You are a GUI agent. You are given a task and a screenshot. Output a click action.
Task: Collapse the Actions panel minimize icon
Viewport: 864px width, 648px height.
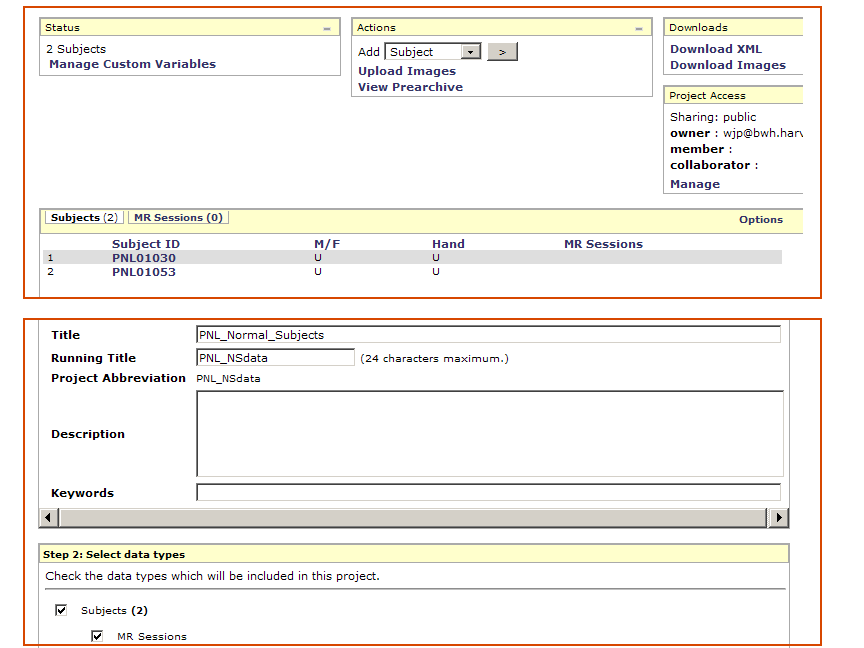click(639, 29)
